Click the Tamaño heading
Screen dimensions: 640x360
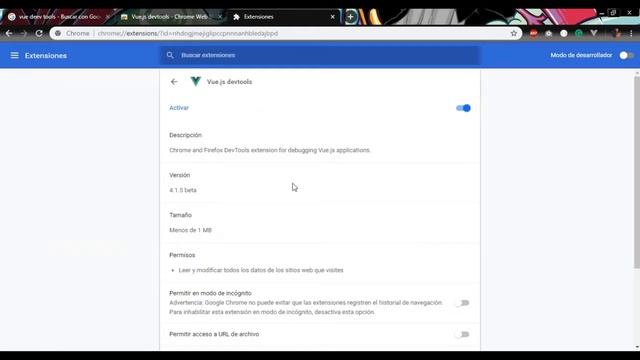[x=180, y=215]
